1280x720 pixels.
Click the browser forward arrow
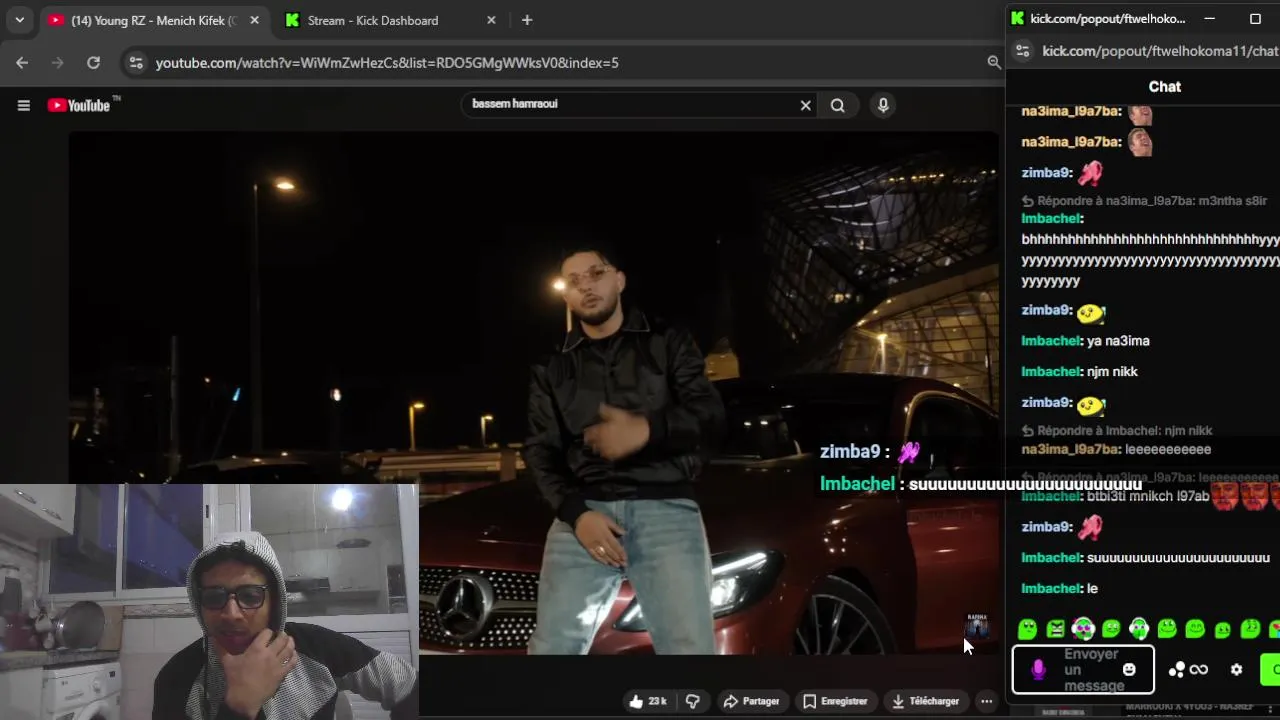click(57, 62)
